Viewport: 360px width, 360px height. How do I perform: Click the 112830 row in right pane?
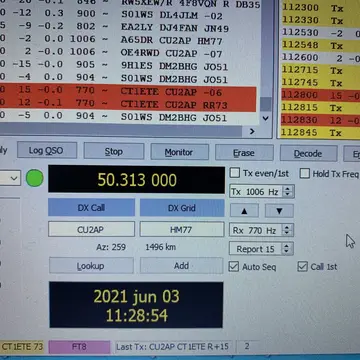tap(320, 120)
